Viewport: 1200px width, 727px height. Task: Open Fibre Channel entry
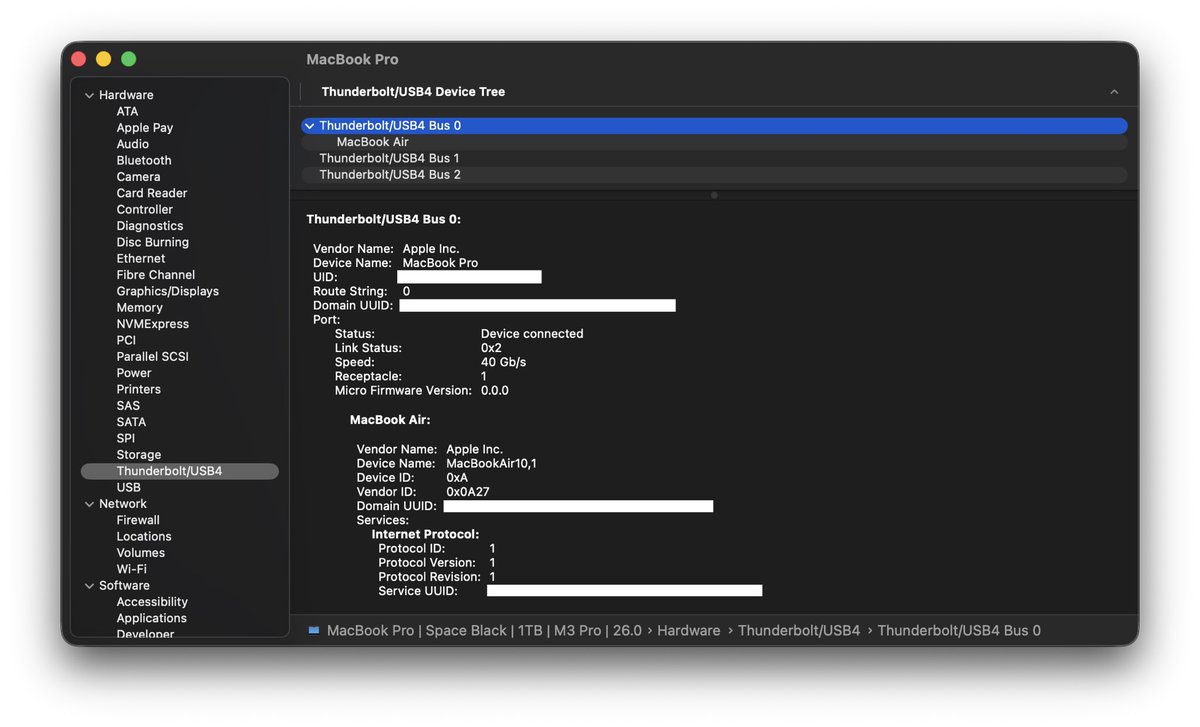tap(156, 275)
